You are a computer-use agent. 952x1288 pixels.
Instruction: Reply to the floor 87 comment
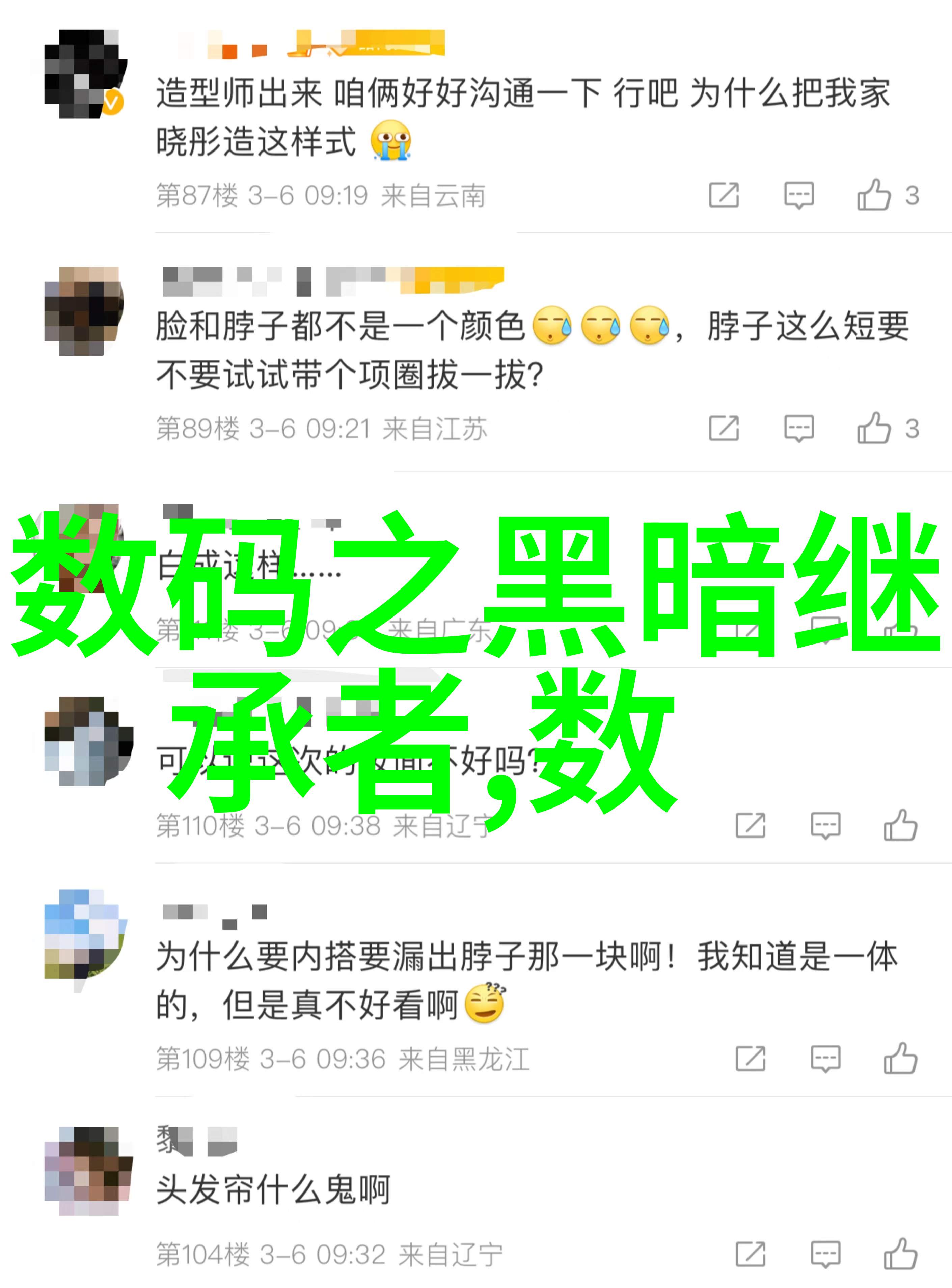pyautogui.click(x=799, y=195)
